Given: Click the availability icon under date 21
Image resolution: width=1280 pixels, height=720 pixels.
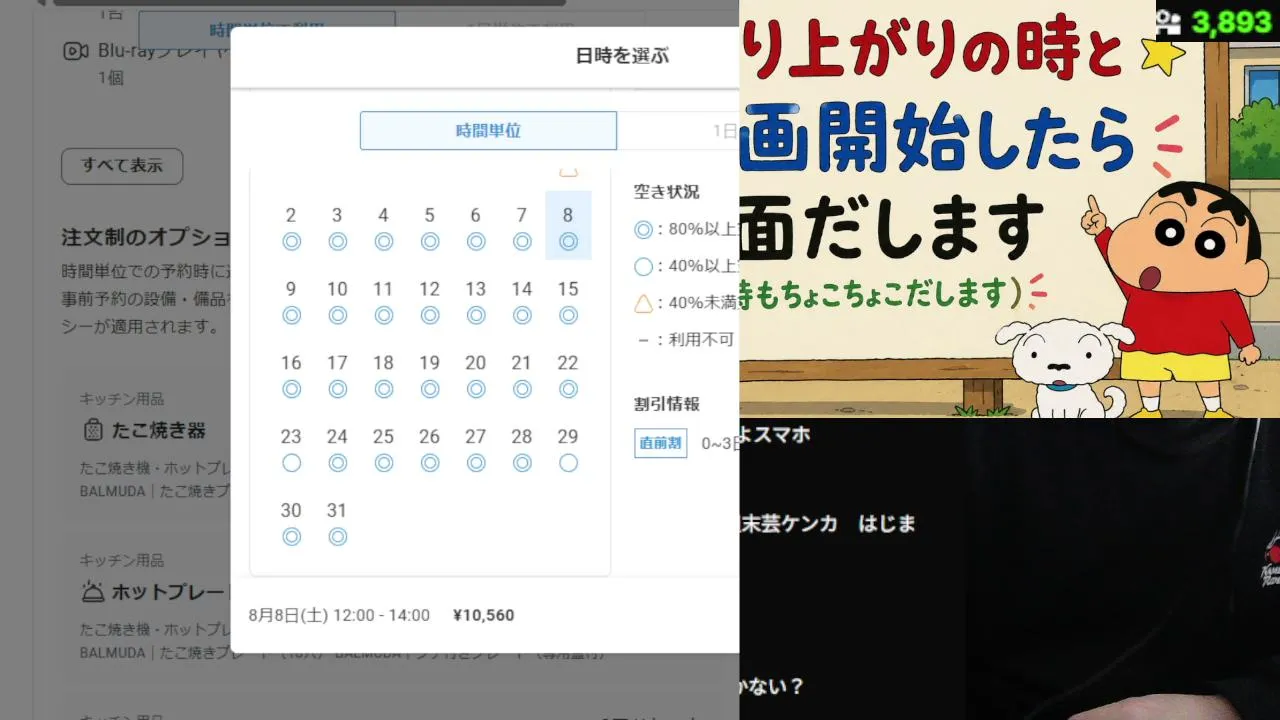Looking at the screenshot, I should point(522,389).
